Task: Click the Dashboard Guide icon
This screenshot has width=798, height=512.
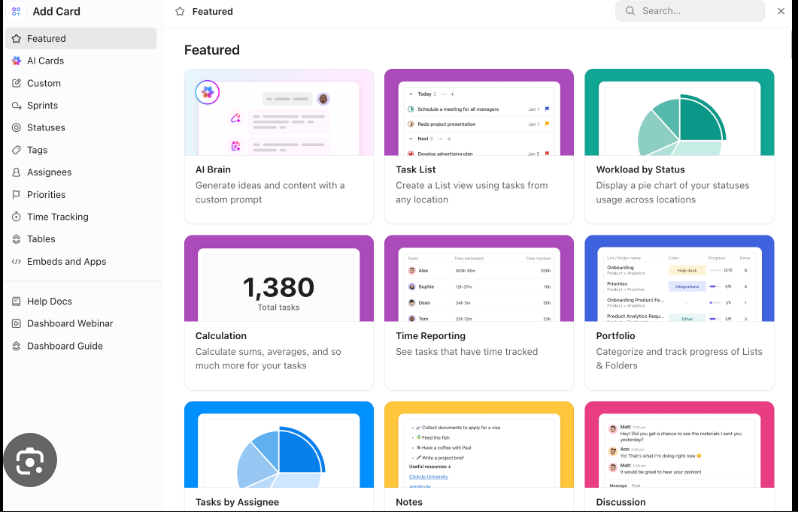Action: click(16, 346)
